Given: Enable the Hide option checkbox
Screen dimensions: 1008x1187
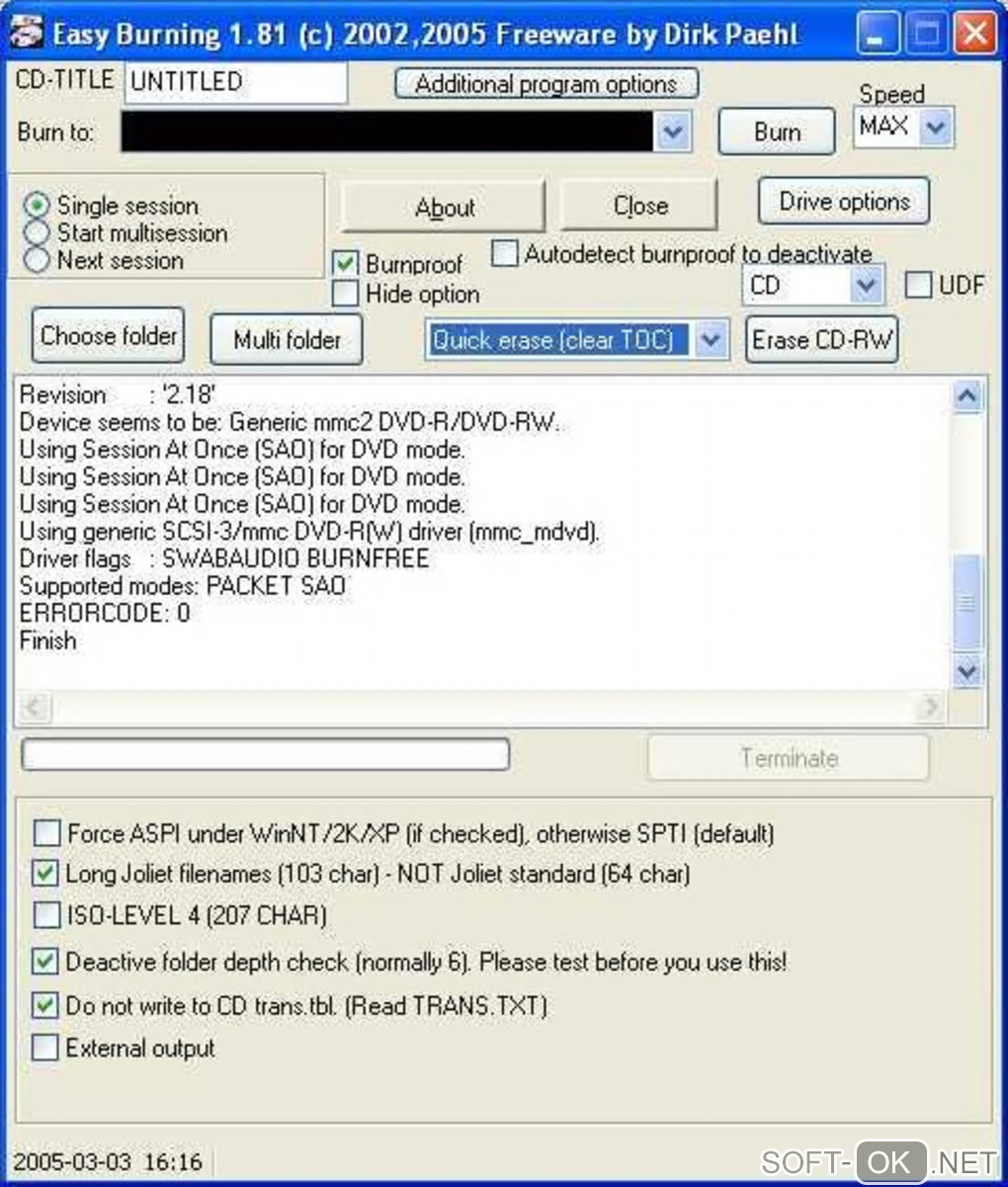Looking at the screenshot, I should click(345, 294).
